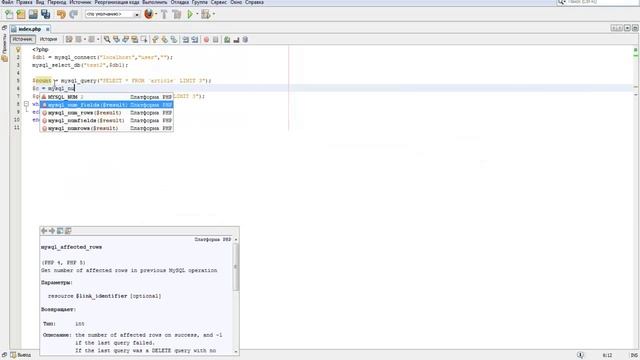Click the Debug Project icon
This screenshot has width=640, height=360.
(206, 14)
